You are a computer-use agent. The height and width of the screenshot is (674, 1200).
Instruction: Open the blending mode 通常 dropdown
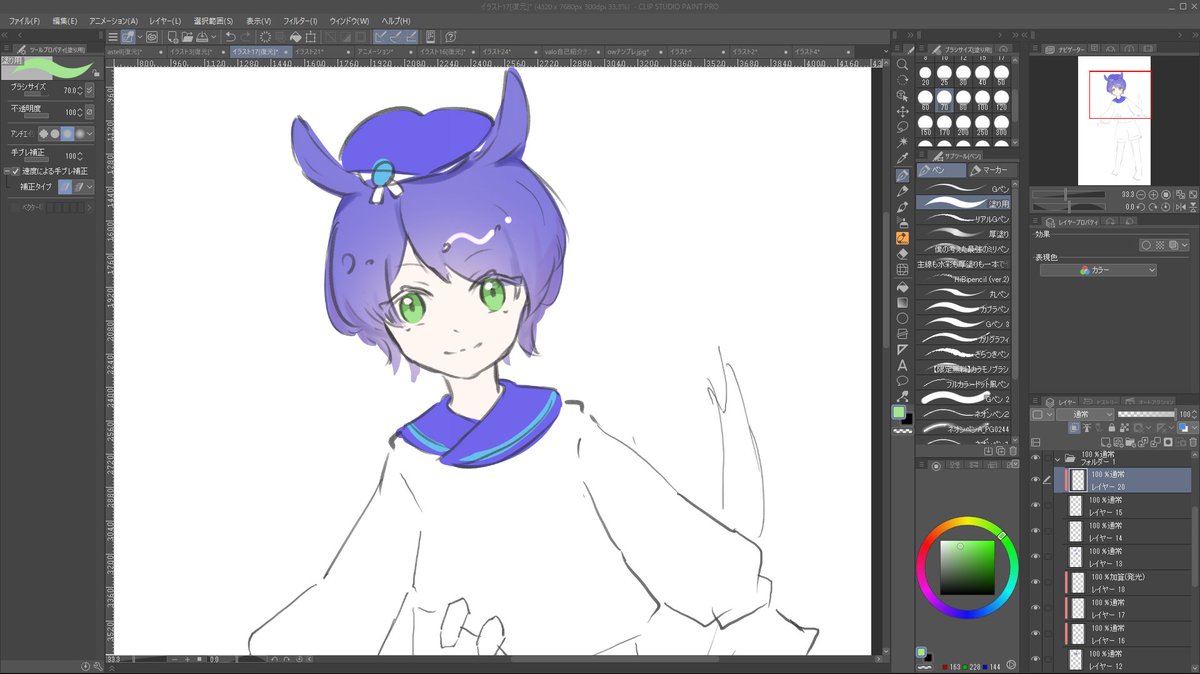pos(1085,414)
